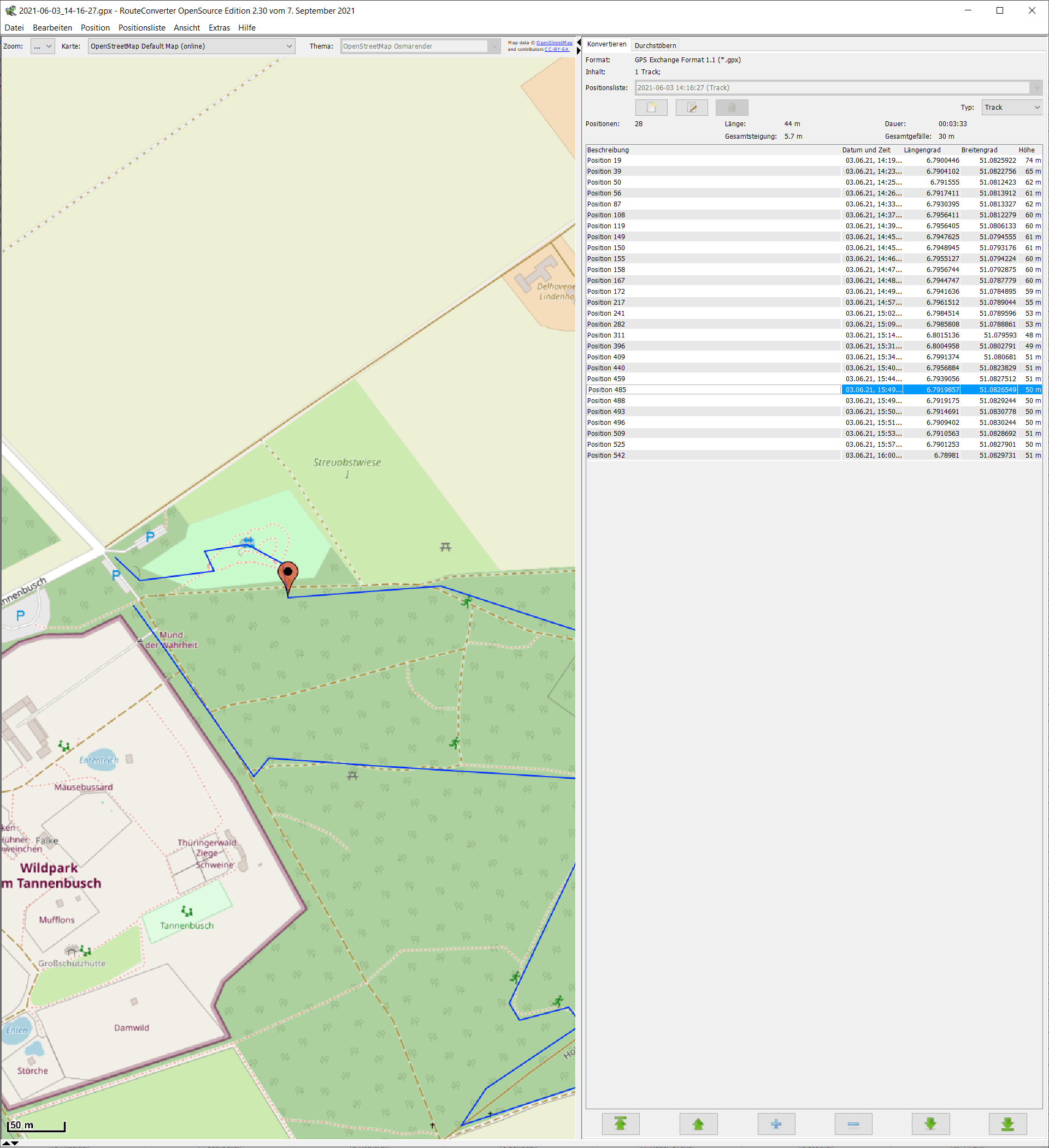This screenshot has height=1148, width=1049.
Task: Click the red position marker on map
Action: (x=288, y=573)
